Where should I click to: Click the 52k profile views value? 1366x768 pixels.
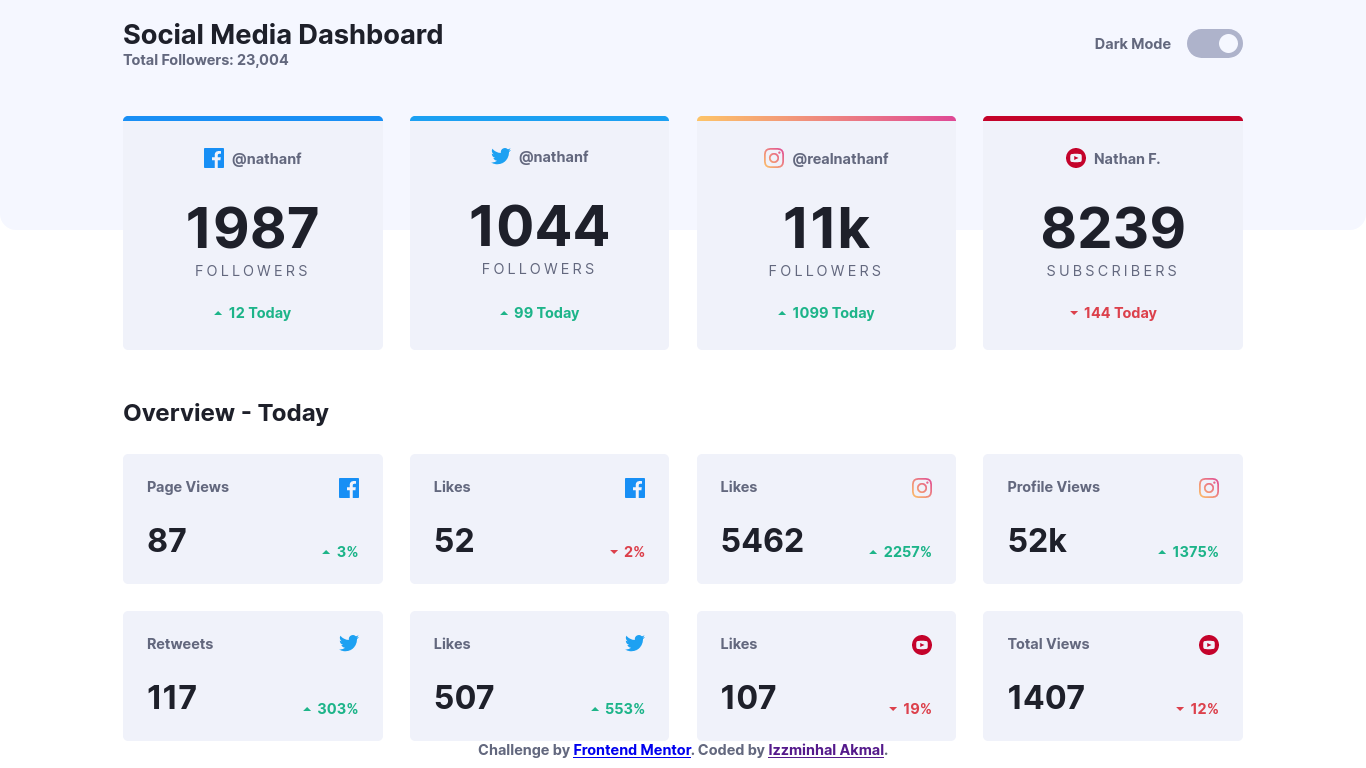point(1037,541)
